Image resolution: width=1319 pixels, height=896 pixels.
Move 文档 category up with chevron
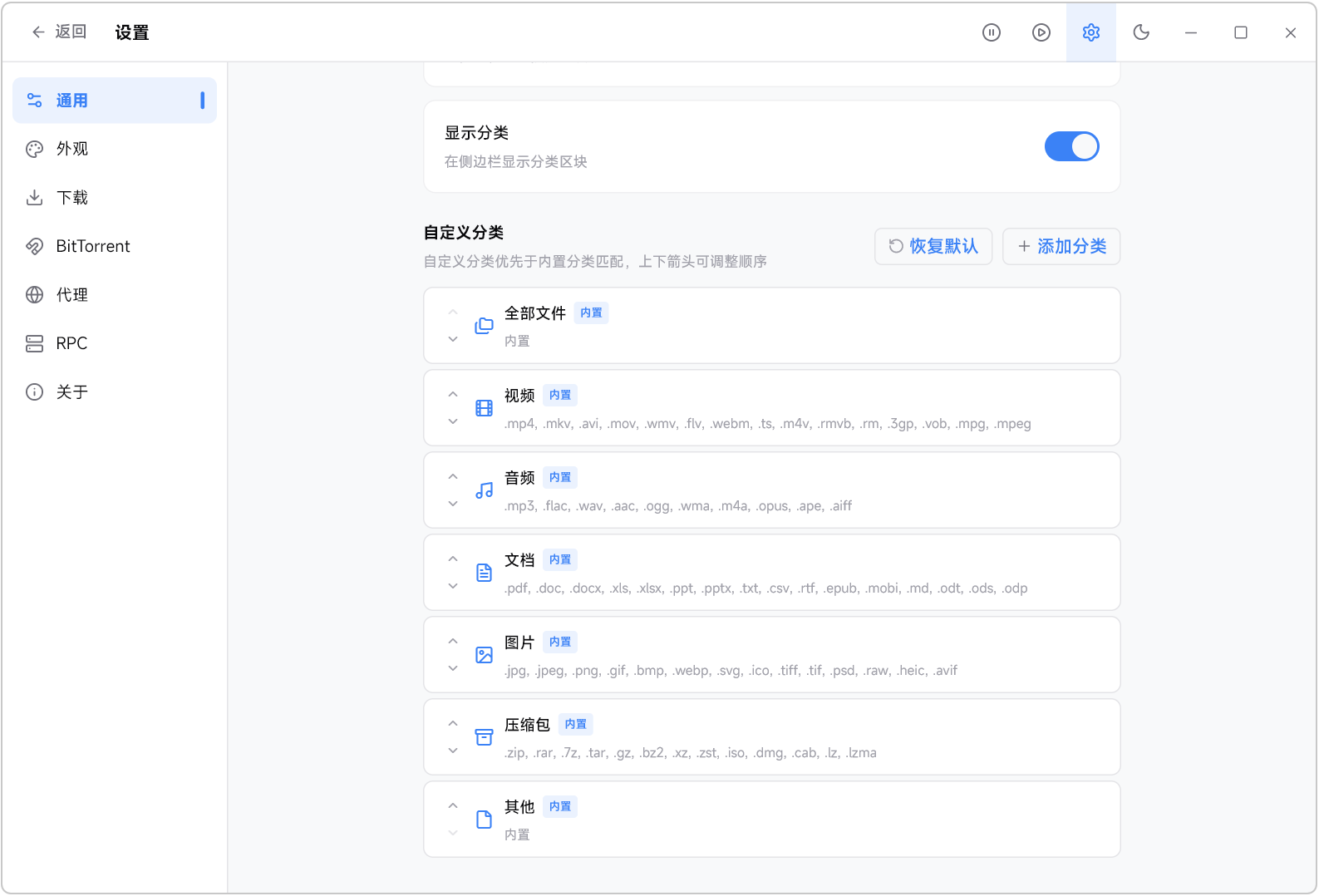(453, 559)
